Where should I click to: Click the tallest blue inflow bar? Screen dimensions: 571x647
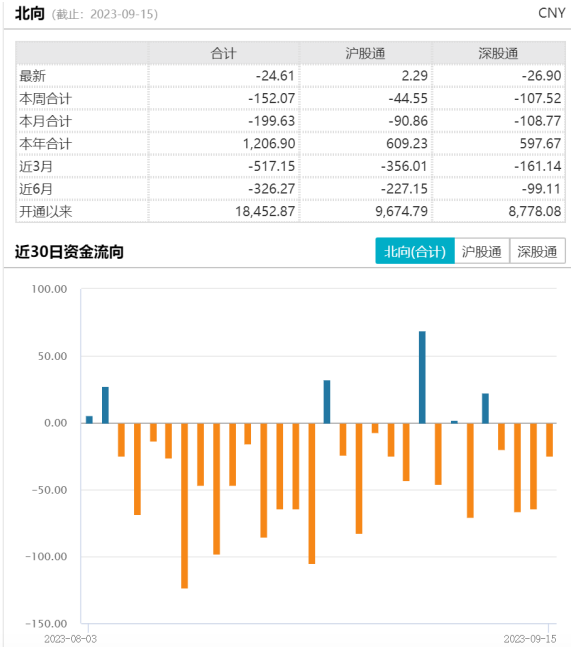point(422,377)
